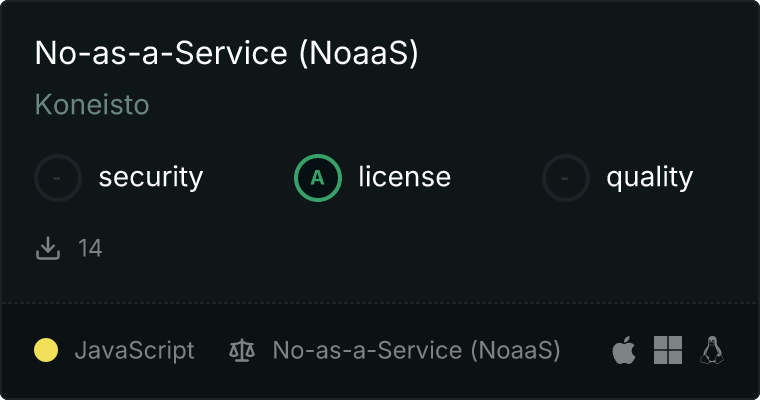Select the JavaScript language label
This screenshot has height=400, width=760.
tap(134, 350)
